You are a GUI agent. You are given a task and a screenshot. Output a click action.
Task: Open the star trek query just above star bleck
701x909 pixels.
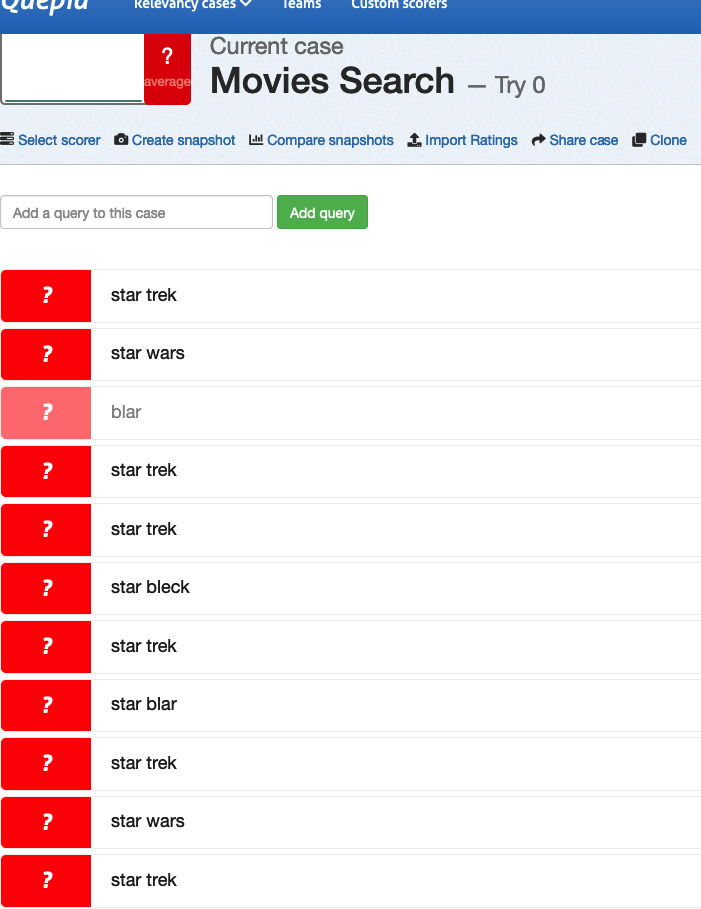pyautogui.click(x=351, y=529)
